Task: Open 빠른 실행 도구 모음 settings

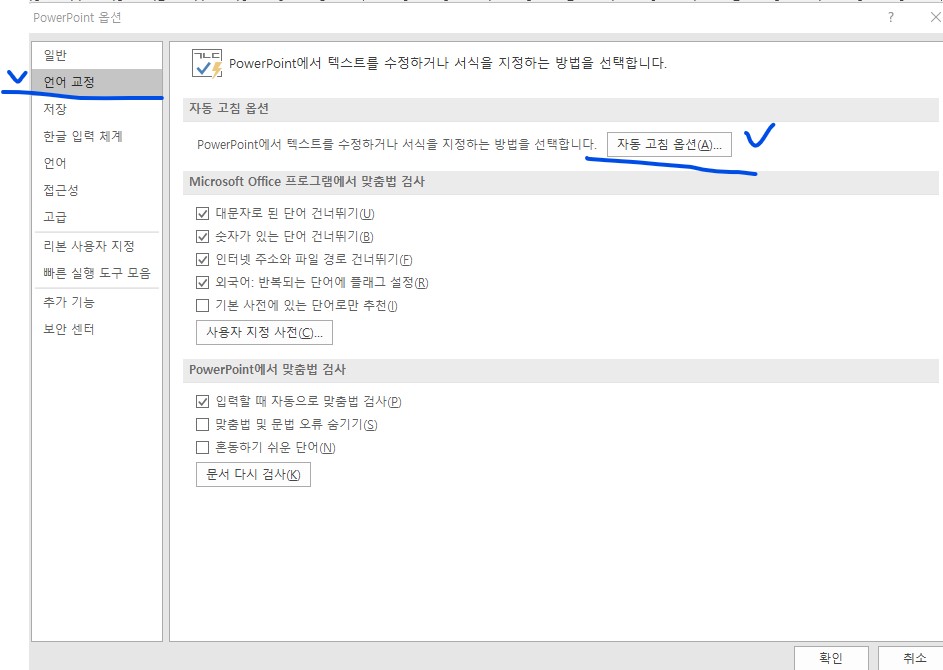Action: click(x=97, y=273)
